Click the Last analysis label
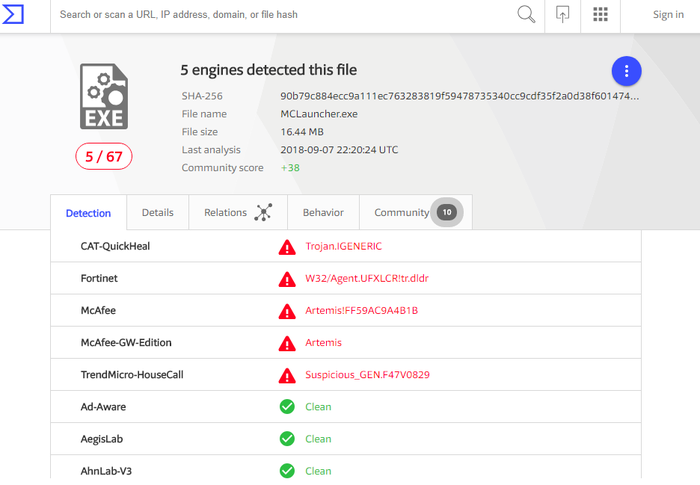Screen dimensions: 700x485 [x=211, y=150]
